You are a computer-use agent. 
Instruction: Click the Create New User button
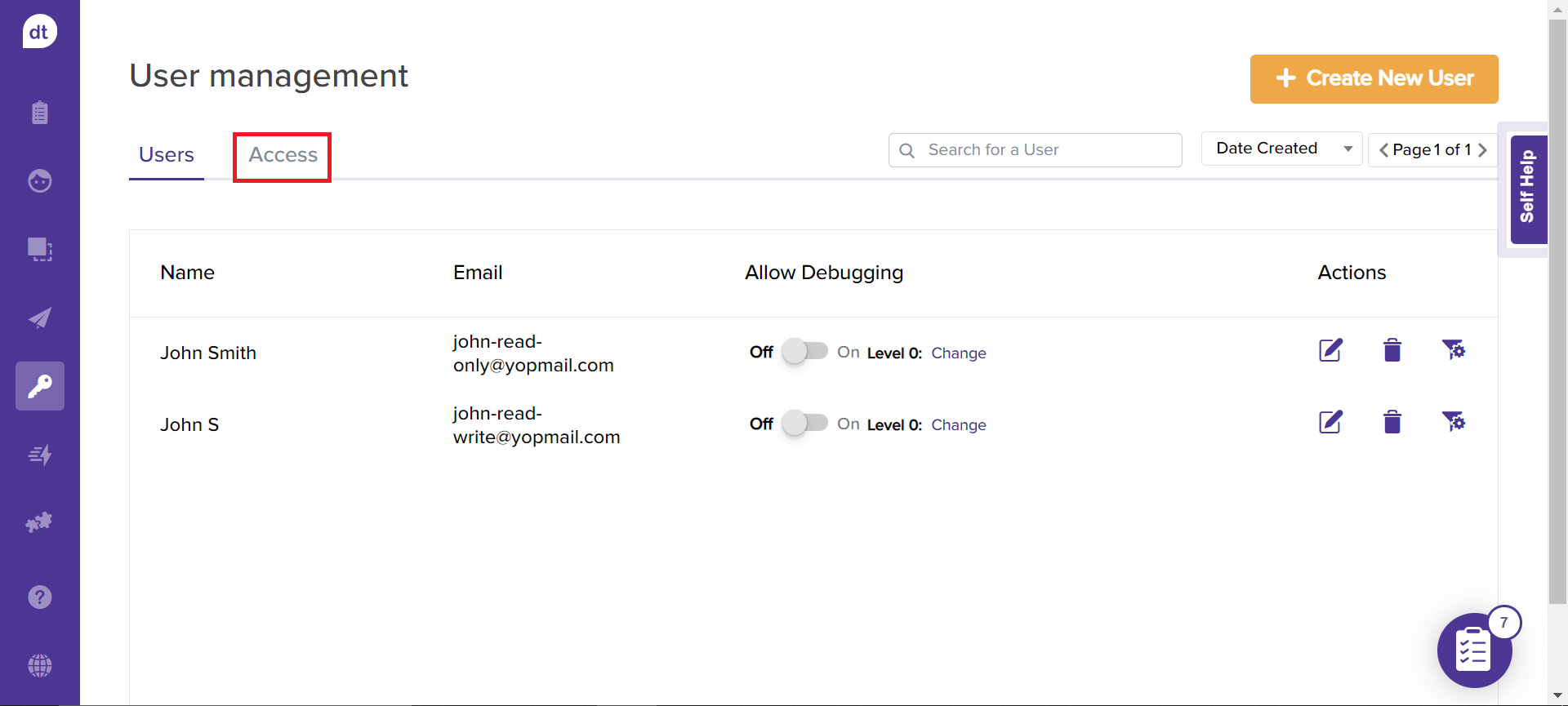(1374, 79)
